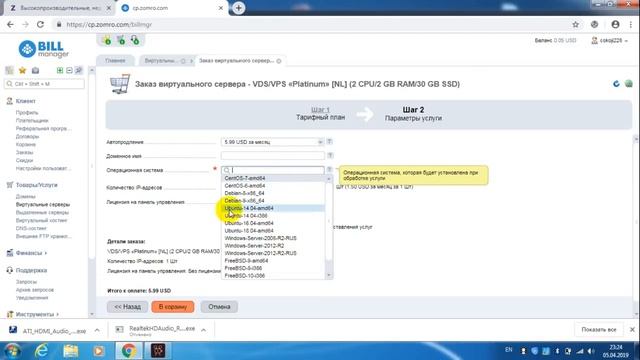Click the OS list scrollbar down arrow
Image resolution: width=640 pixels, height=360 pixels.
329,276
